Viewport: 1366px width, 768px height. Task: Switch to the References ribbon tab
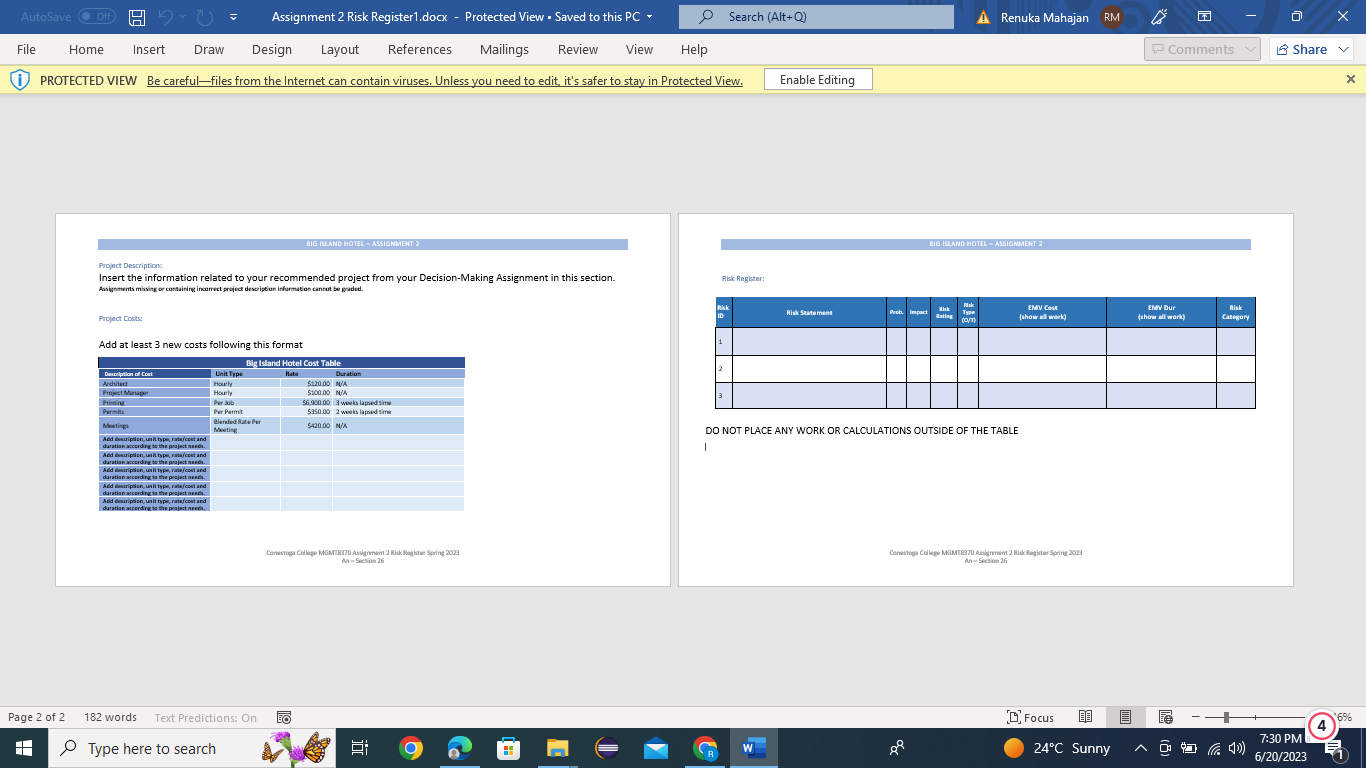pos(420,49)
